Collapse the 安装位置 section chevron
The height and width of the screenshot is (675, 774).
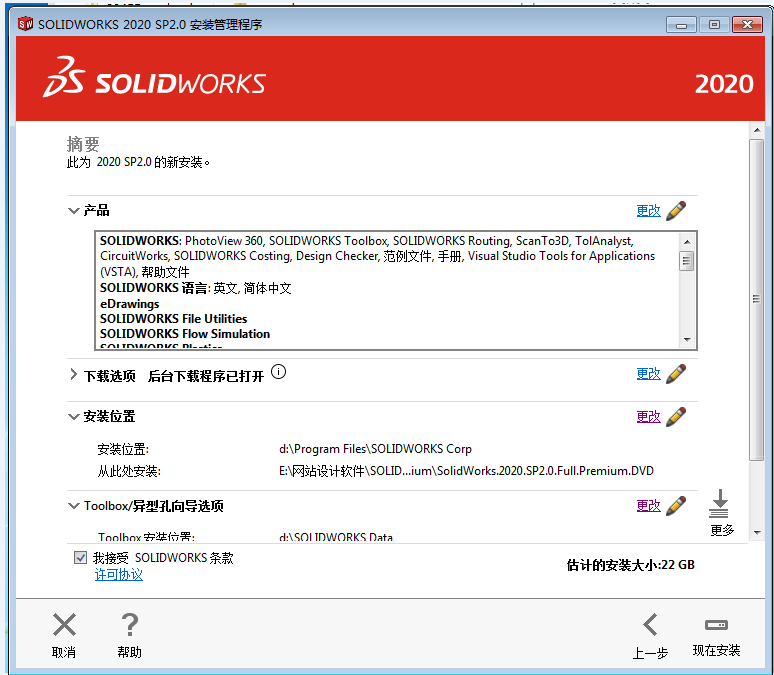73,417
